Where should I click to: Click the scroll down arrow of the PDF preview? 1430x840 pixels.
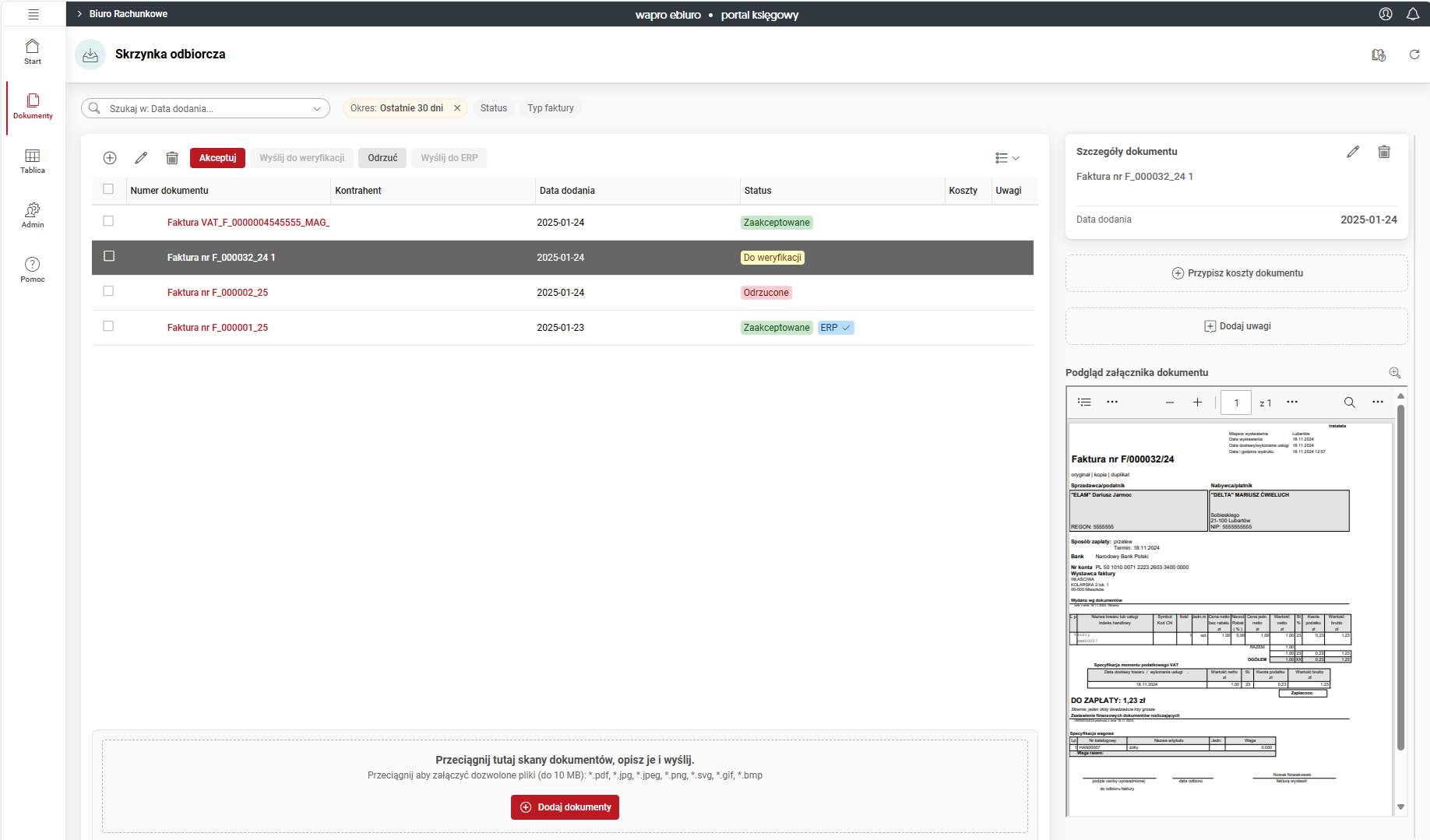point(1400,807)
